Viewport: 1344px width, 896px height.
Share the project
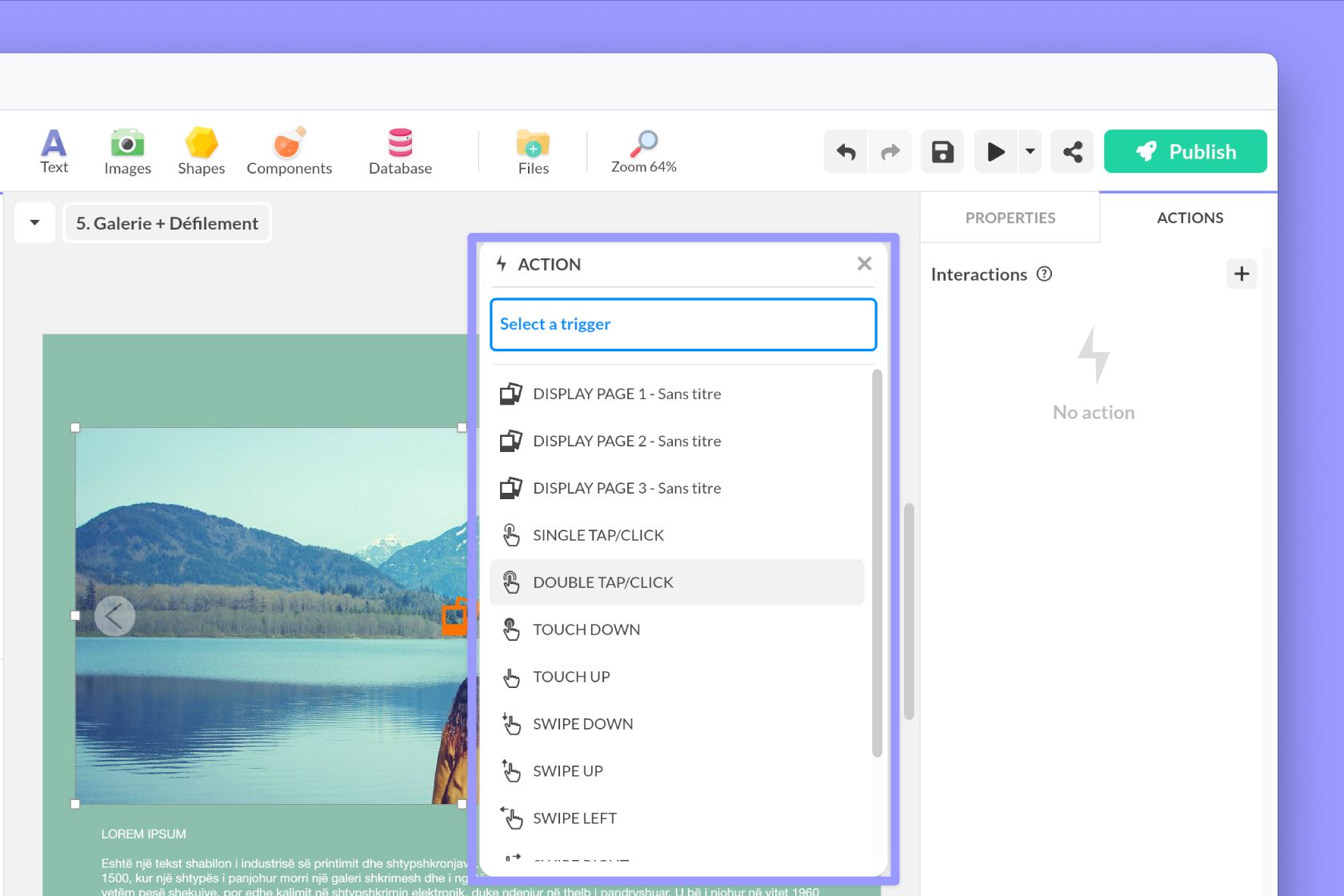(x=1072, y=151)
